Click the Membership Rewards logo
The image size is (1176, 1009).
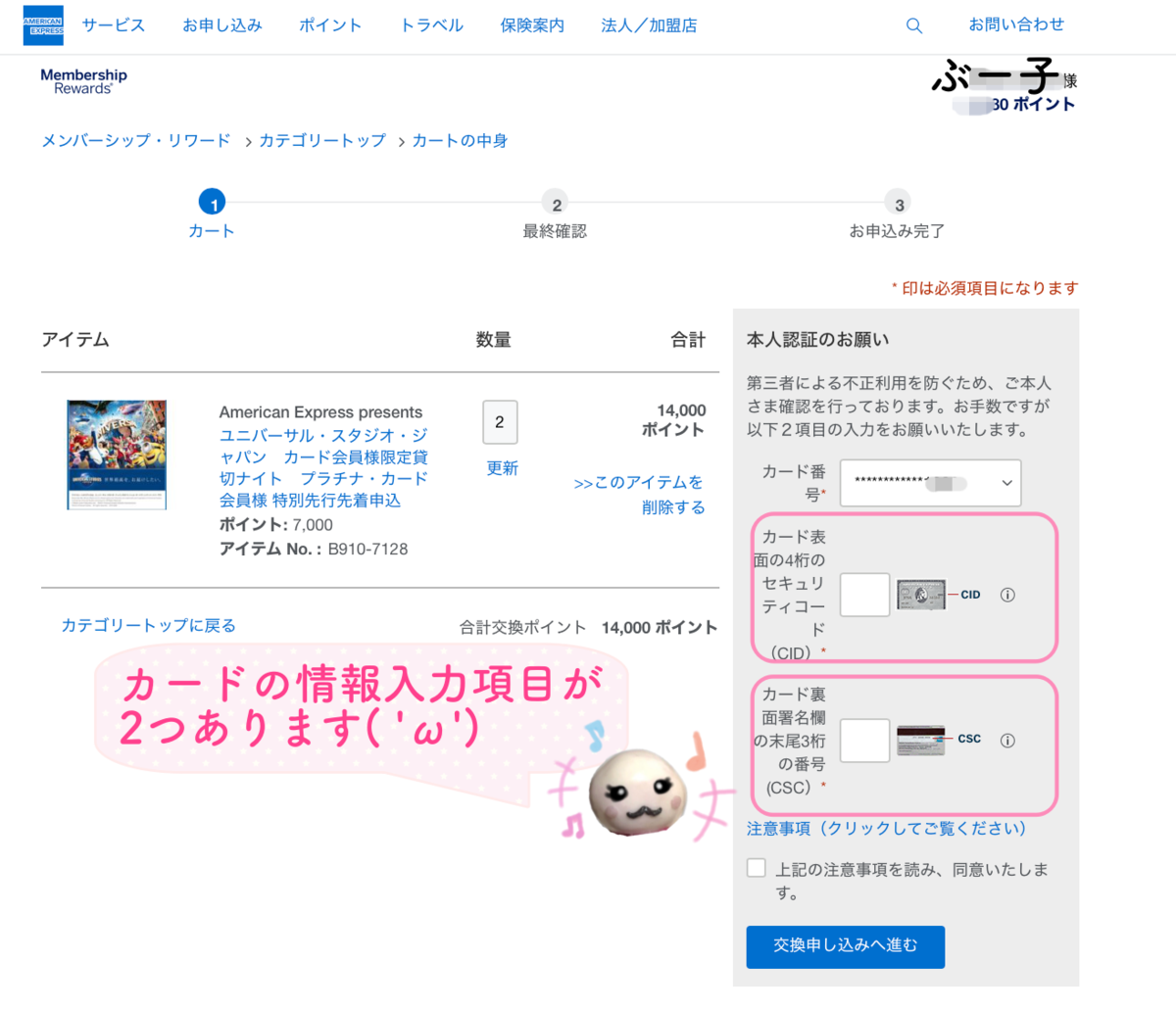(84, 81)
